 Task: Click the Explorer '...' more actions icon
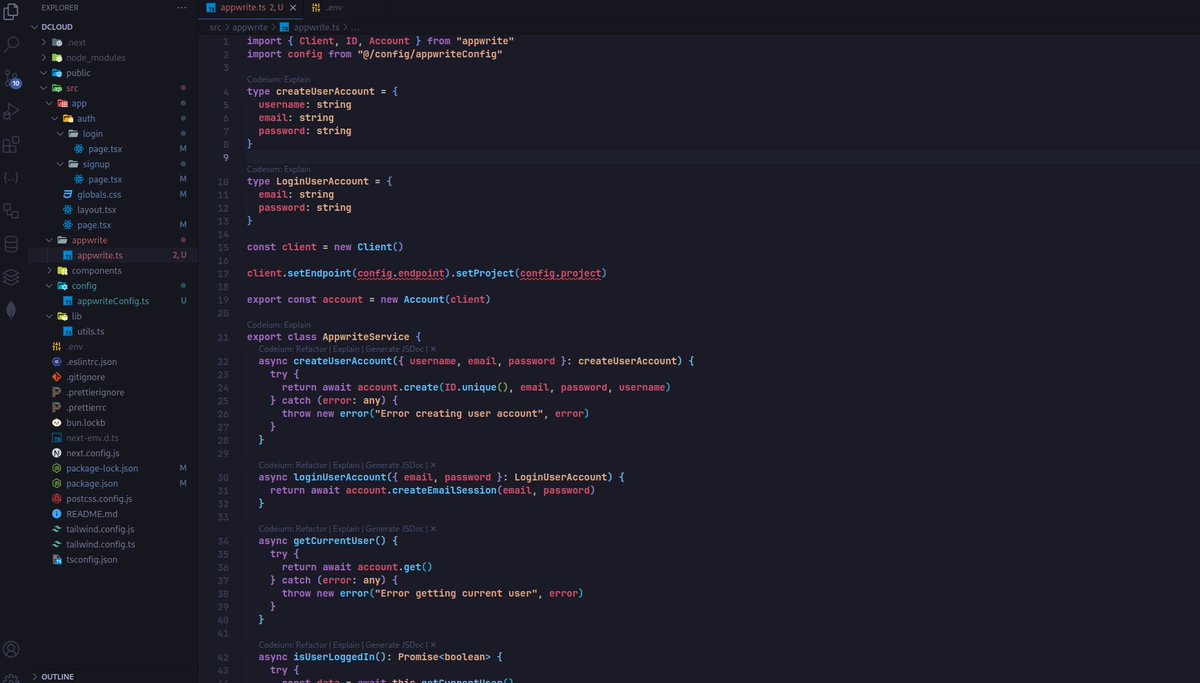(x=181, y=8)
